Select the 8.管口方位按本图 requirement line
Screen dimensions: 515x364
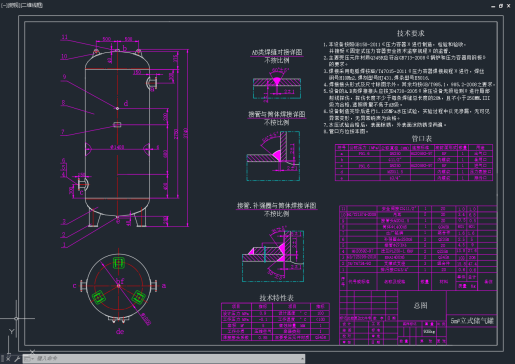(x=346, y=131)
